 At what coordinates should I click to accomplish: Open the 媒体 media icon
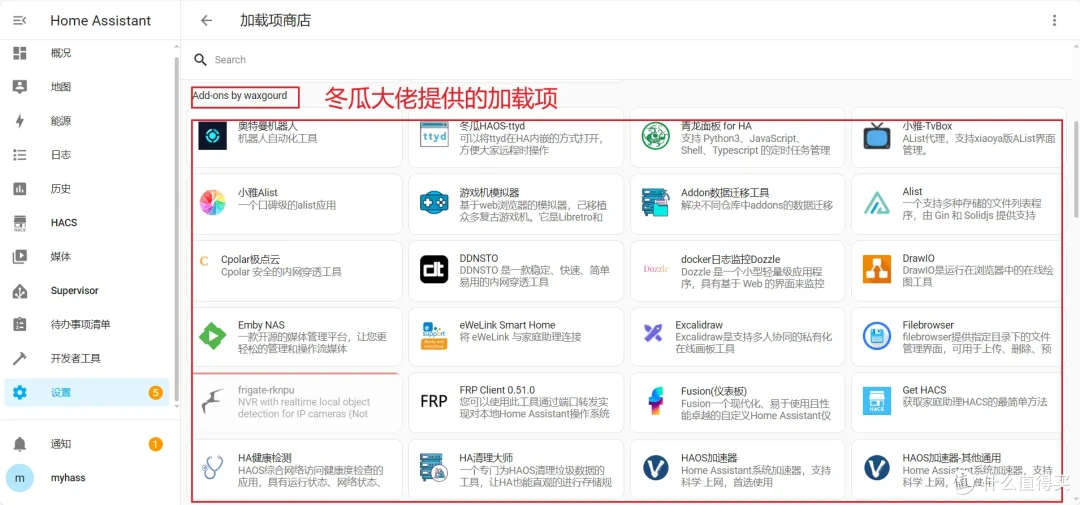pos(20,257)
